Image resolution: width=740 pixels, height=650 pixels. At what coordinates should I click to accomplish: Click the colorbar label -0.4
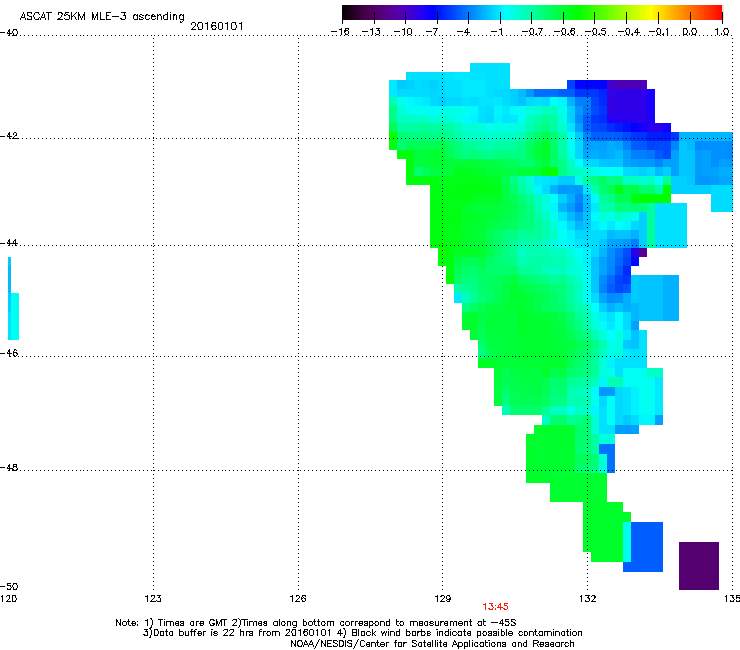[x=628, y=32]
